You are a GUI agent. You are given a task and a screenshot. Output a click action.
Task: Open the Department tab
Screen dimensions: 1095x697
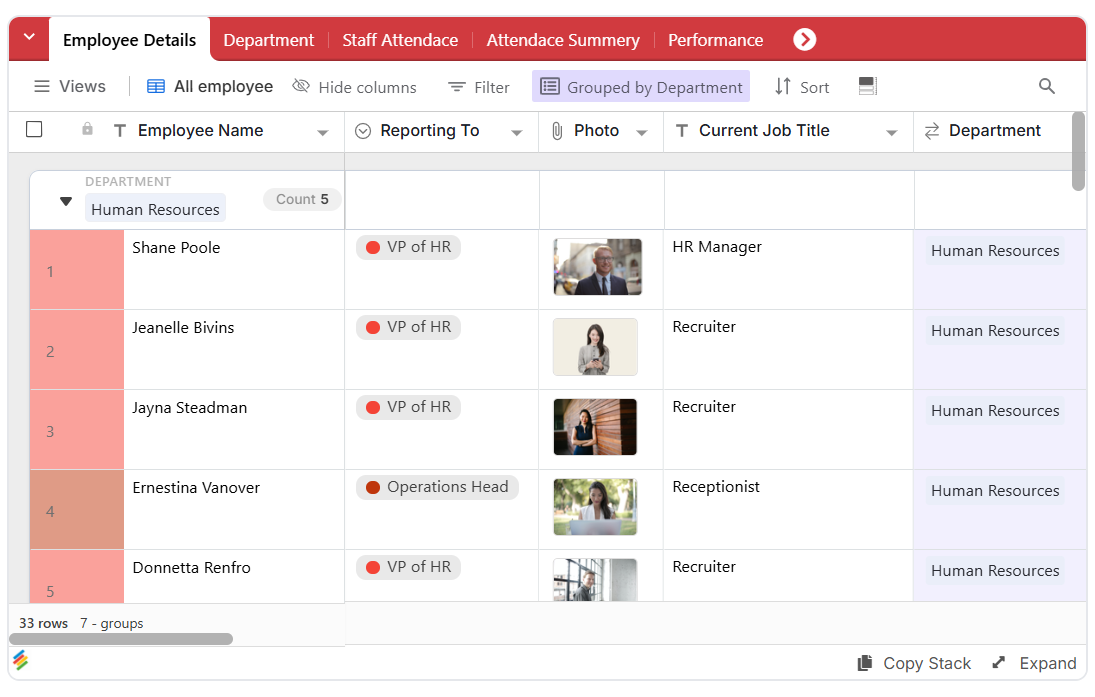coord(269,40)
